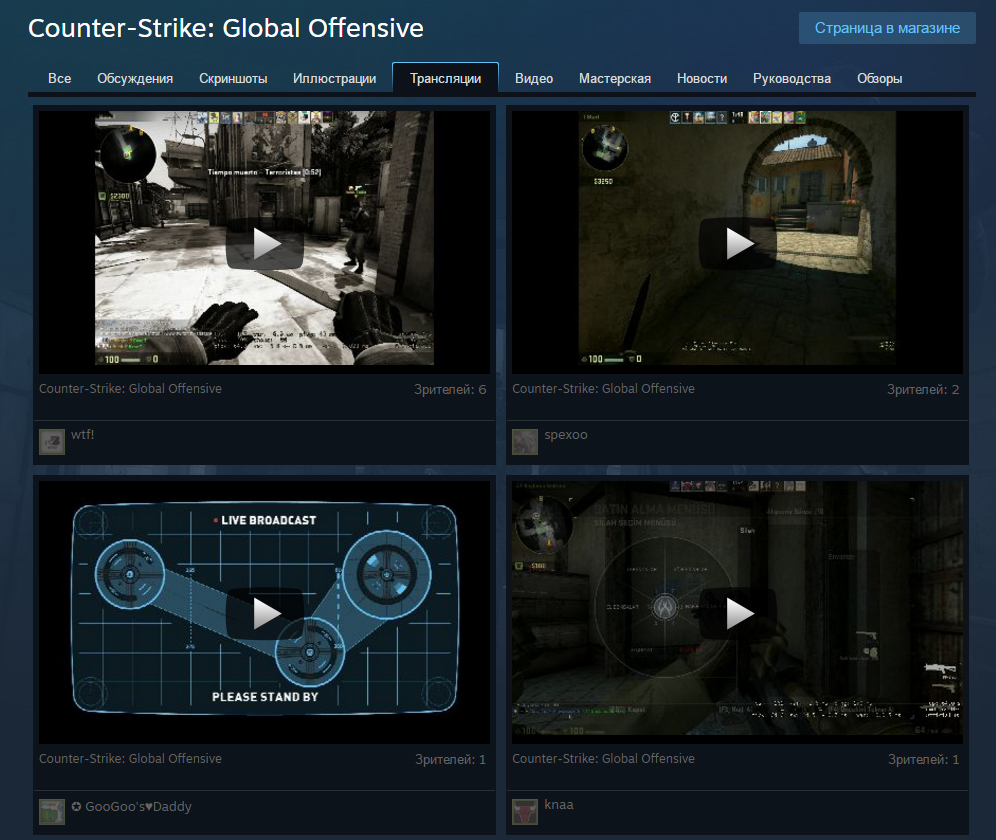Click the knaa user avatar
This screenshot has height=840, width=996.
[525, 811]
